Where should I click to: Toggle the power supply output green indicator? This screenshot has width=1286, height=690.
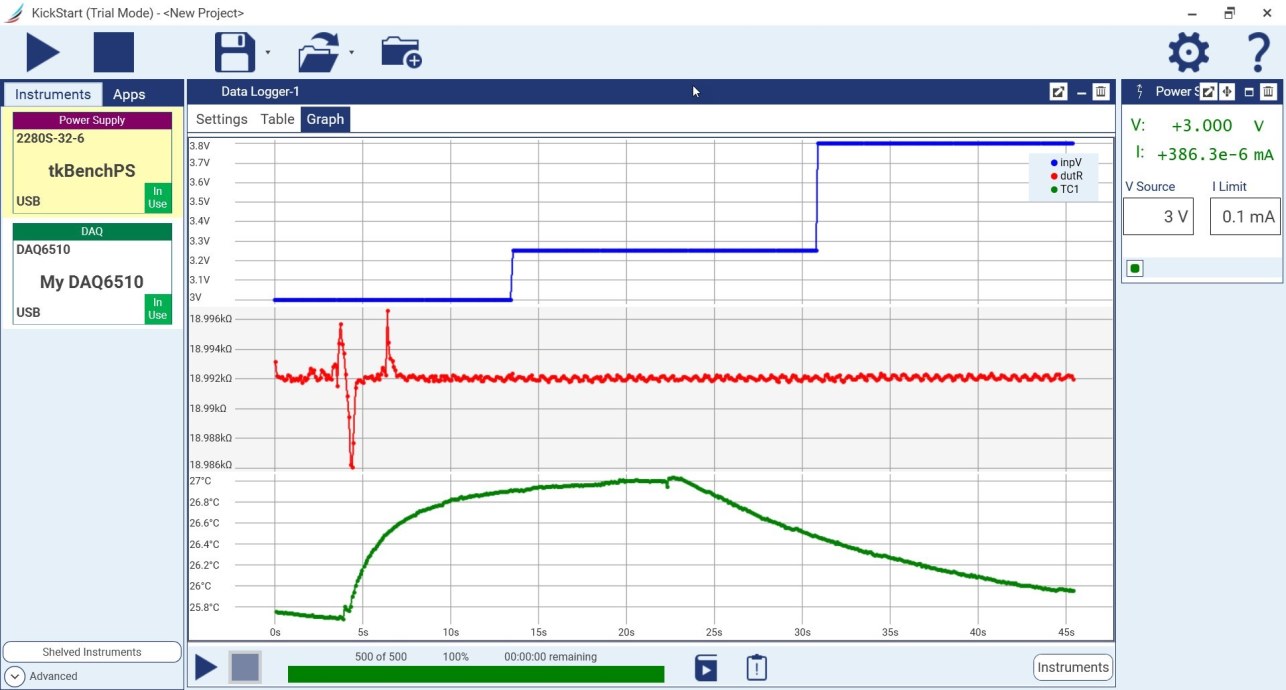click(1135, 268)
